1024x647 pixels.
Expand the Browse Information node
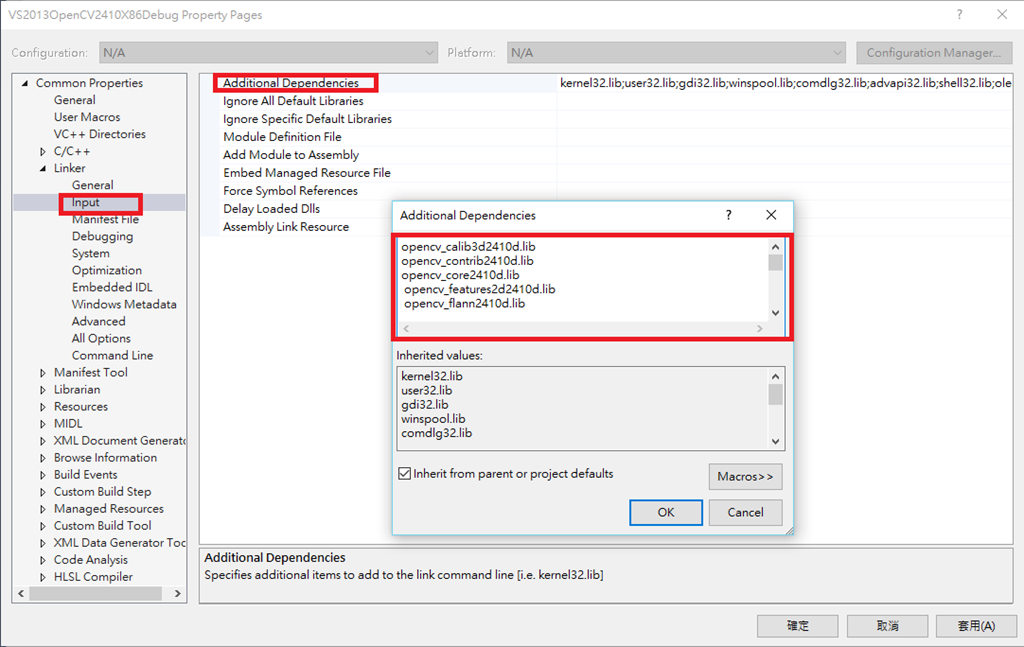tap(43, 458)
